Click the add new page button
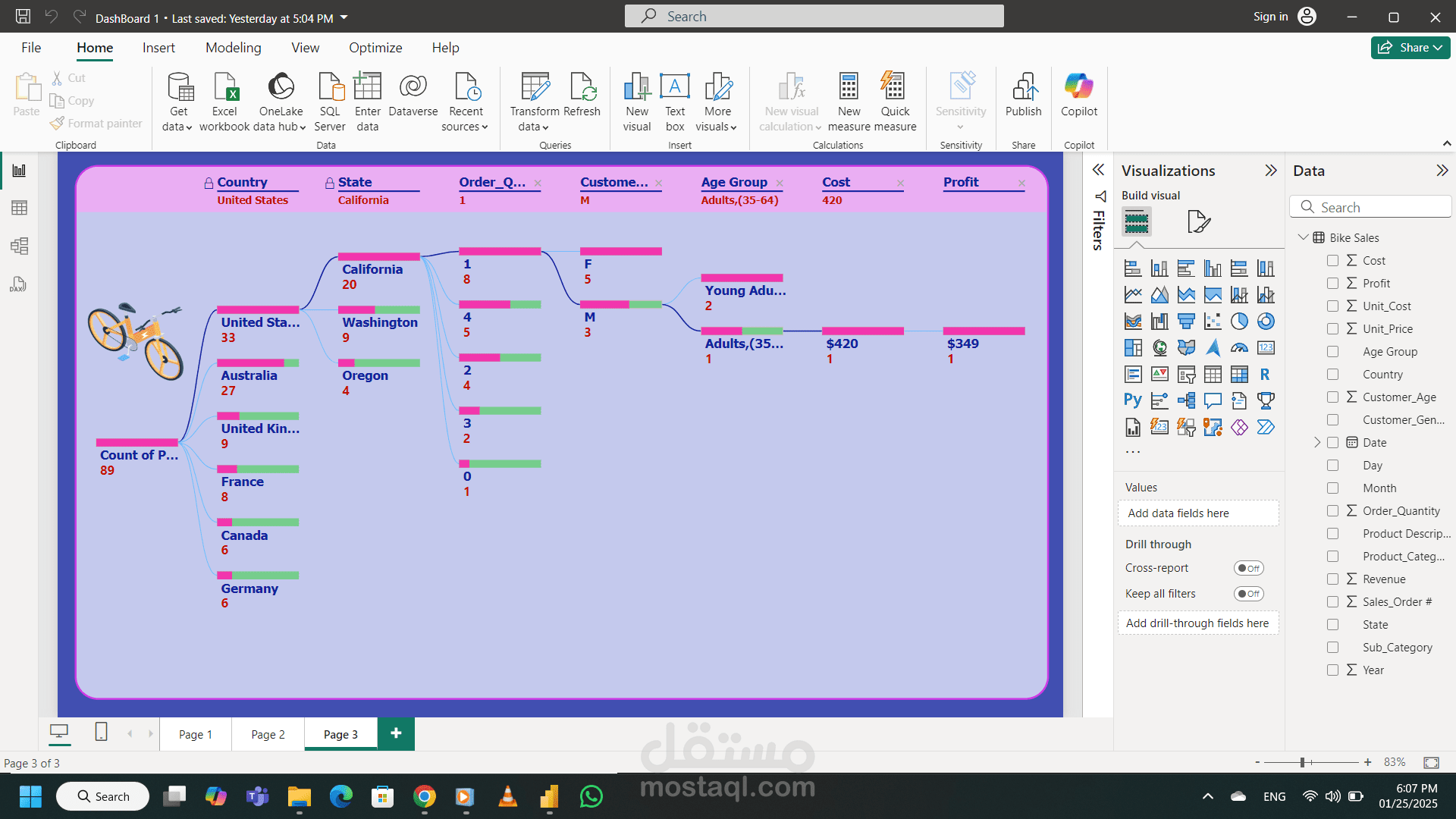The width and height of the screenshot is (1456, 819). pyautogui.click(x=396, y=733)
